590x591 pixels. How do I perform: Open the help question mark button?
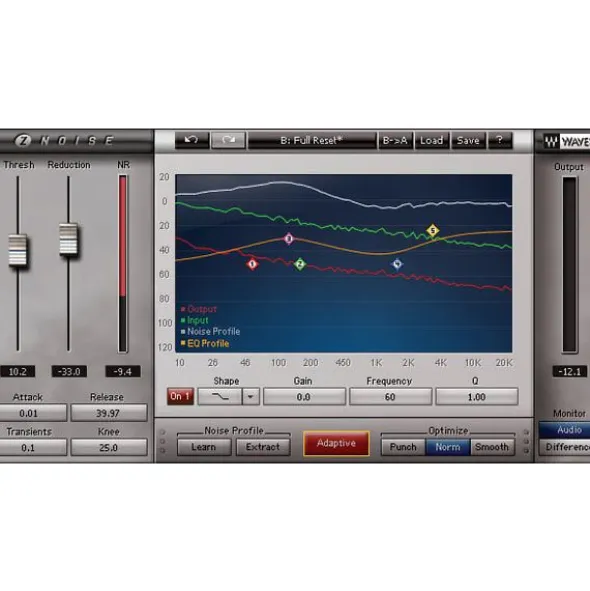(x=500, y=140)
